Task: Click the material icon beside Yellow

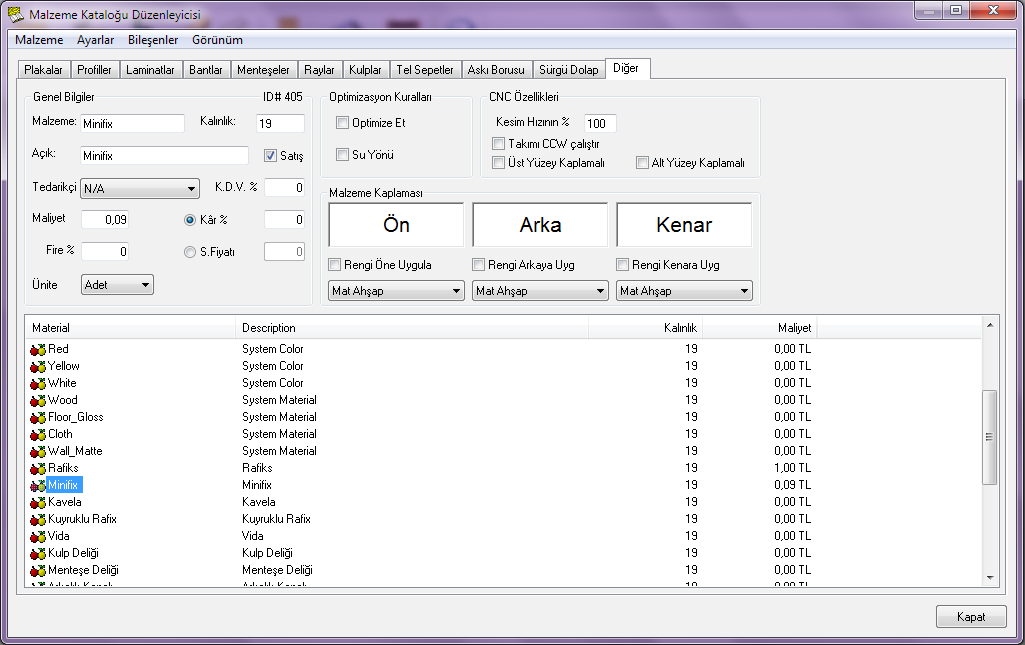Action: 38,367
